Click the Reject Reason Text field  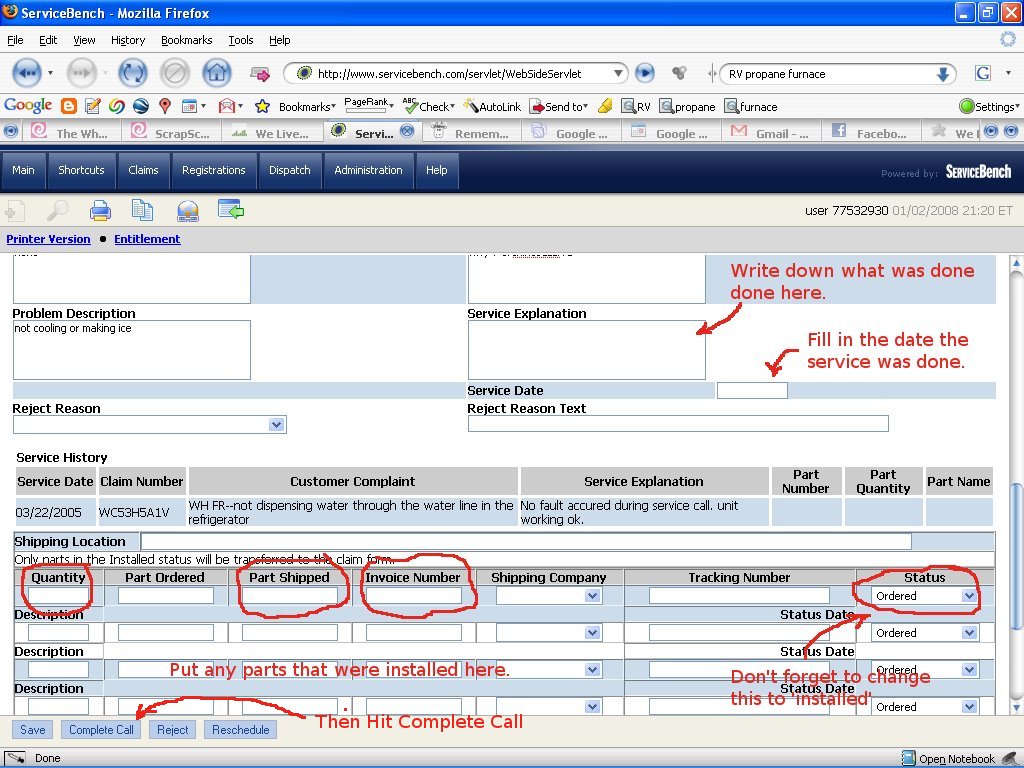678,424
